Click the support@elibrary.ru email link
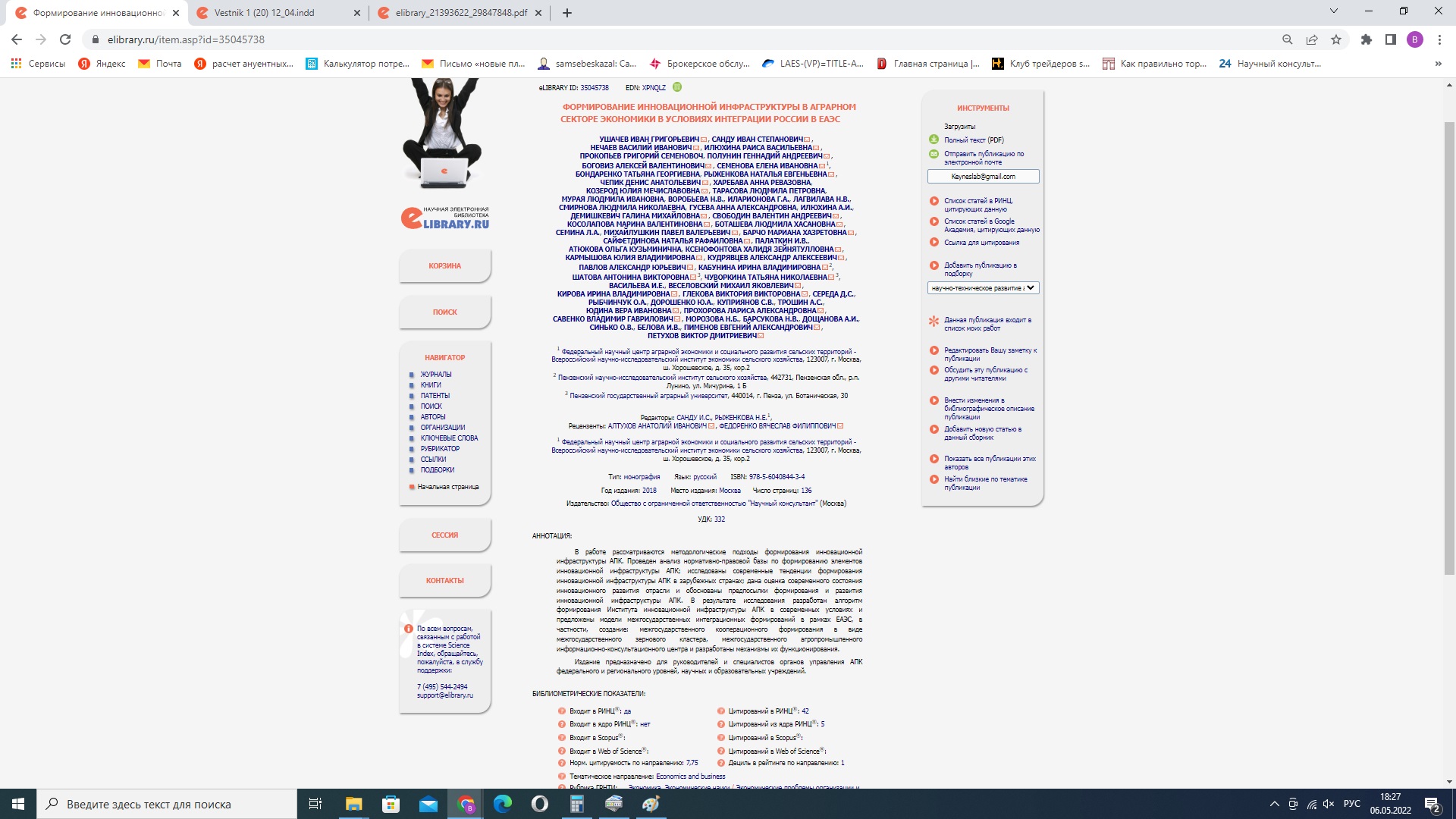The width and height of the screenshot is (1456, 819). 445,695
